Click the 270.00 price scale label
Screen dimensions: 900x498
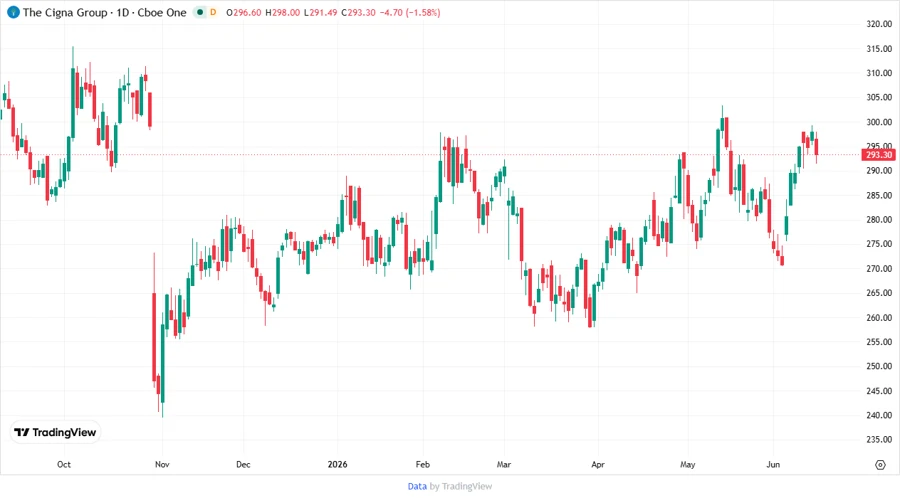879,269
